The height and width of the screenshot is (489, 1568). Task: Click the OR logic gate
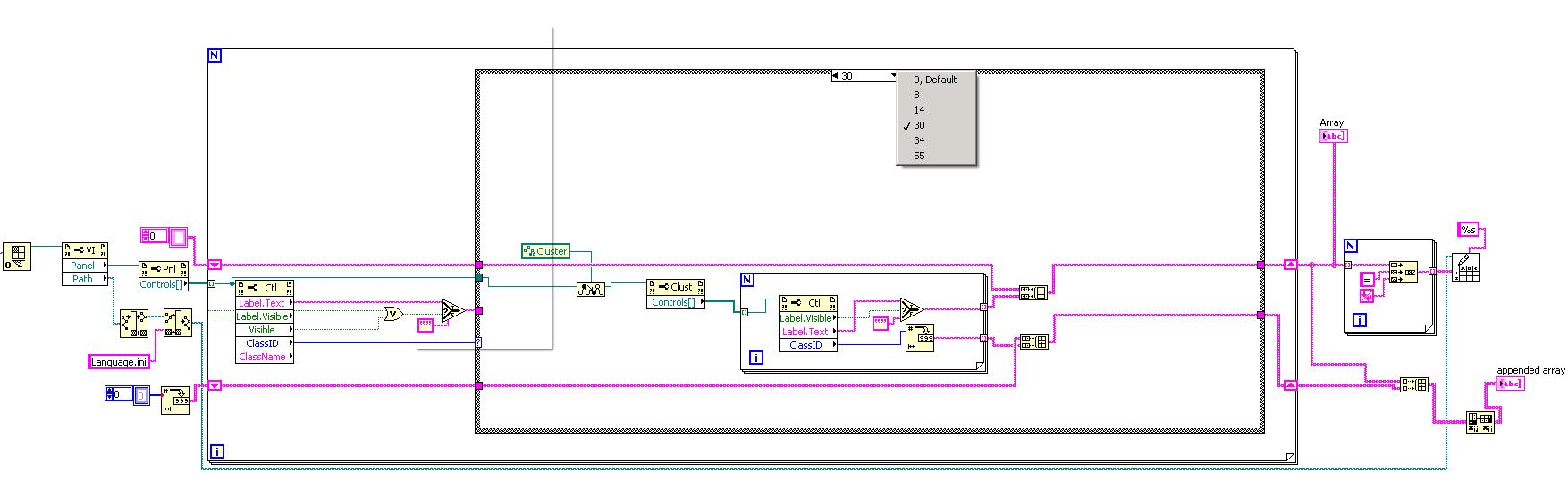pos(392,314)
